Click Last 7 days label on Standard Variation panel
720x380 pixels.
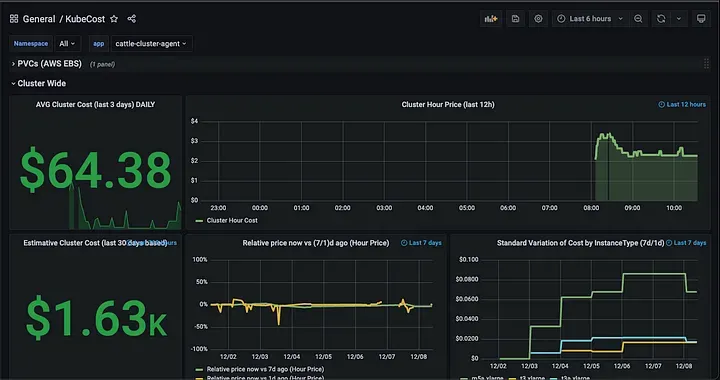click(686, 243)
